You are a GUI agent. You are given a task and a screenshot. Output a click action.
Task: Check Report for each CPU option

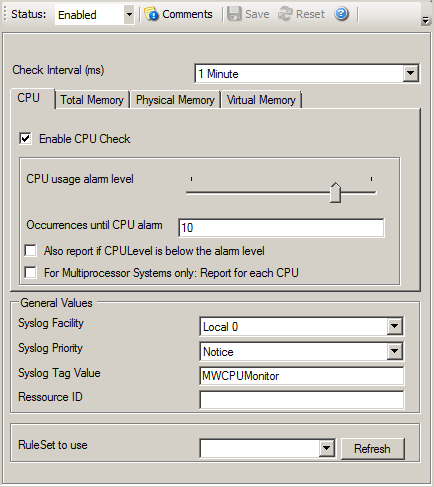(31, 273)
